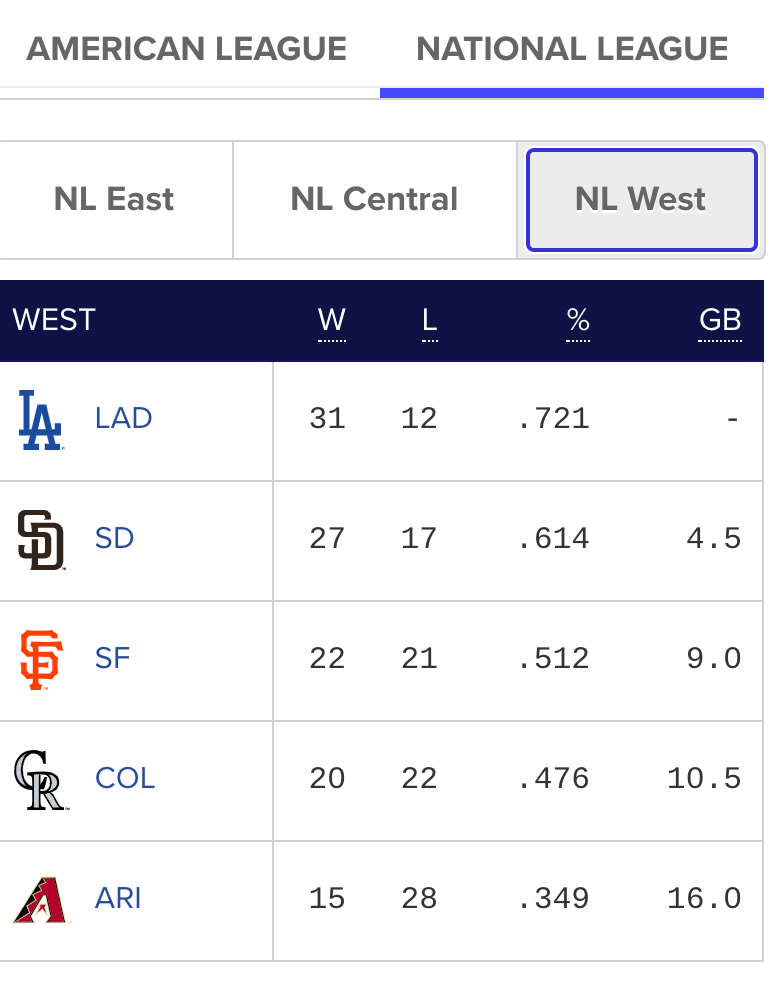Viewport: 782px width, 988px height.
Task: Click the GB column header
Action: click(x=720, y=320)
